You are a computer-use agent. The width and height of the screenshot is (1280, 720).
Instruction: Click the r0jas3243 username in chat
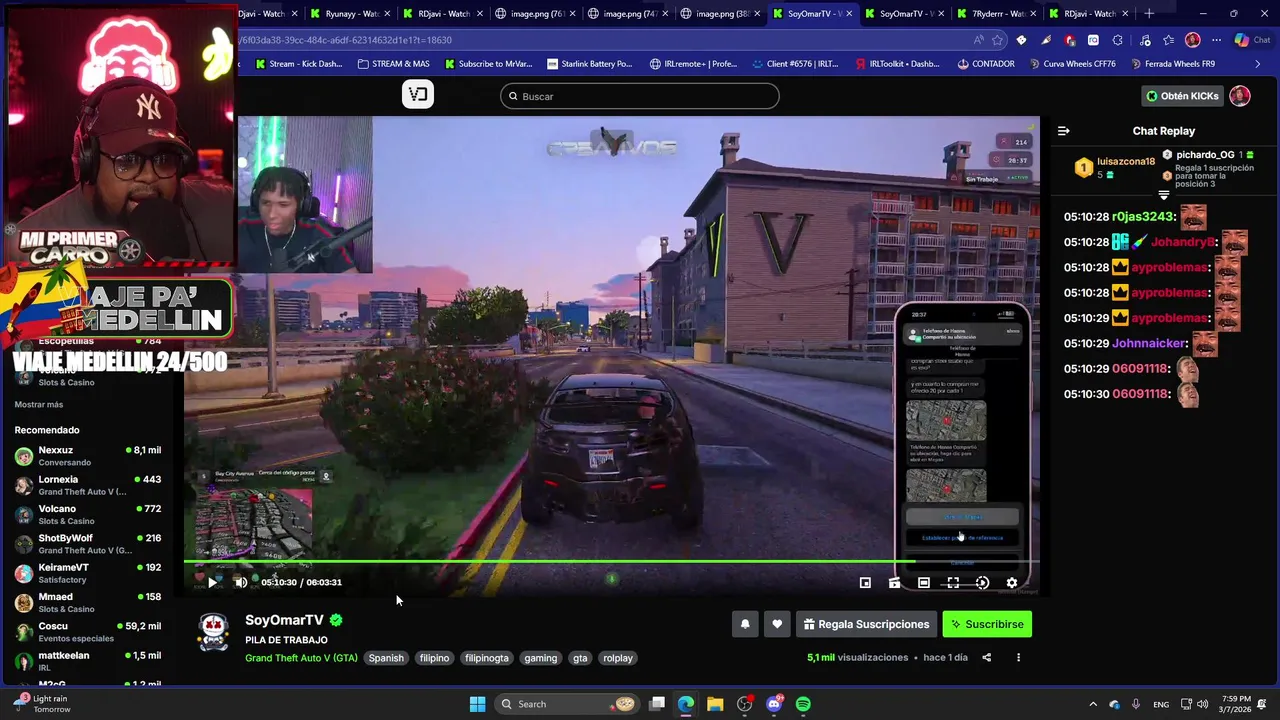[x=1140, y=217]
